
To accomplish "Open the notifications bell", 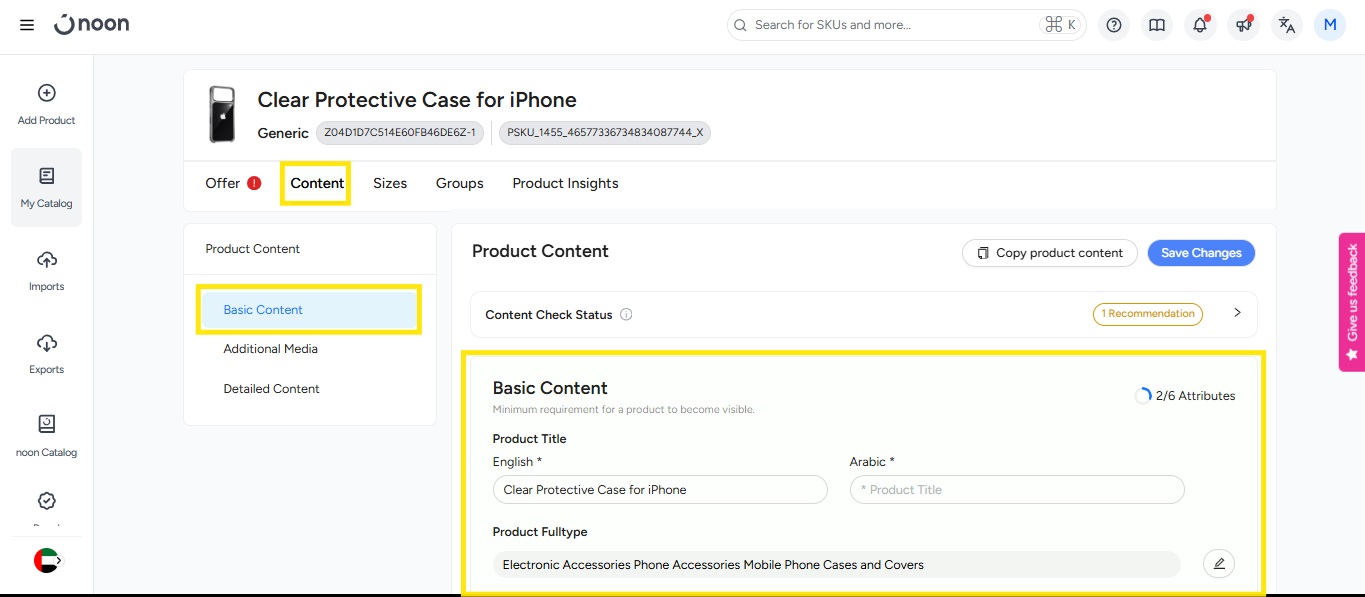I will [1200, 25].
